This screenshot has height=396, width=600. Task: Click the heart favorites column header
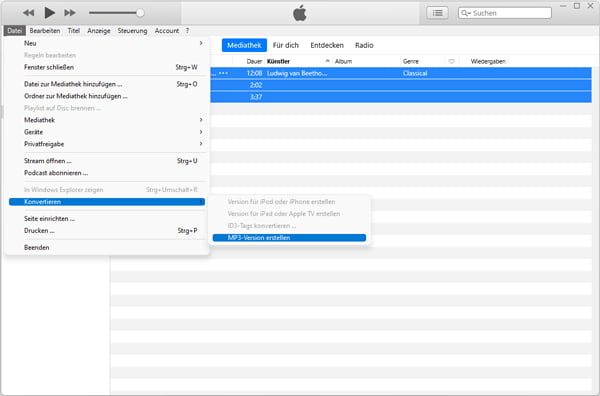(x=452, y=61)
